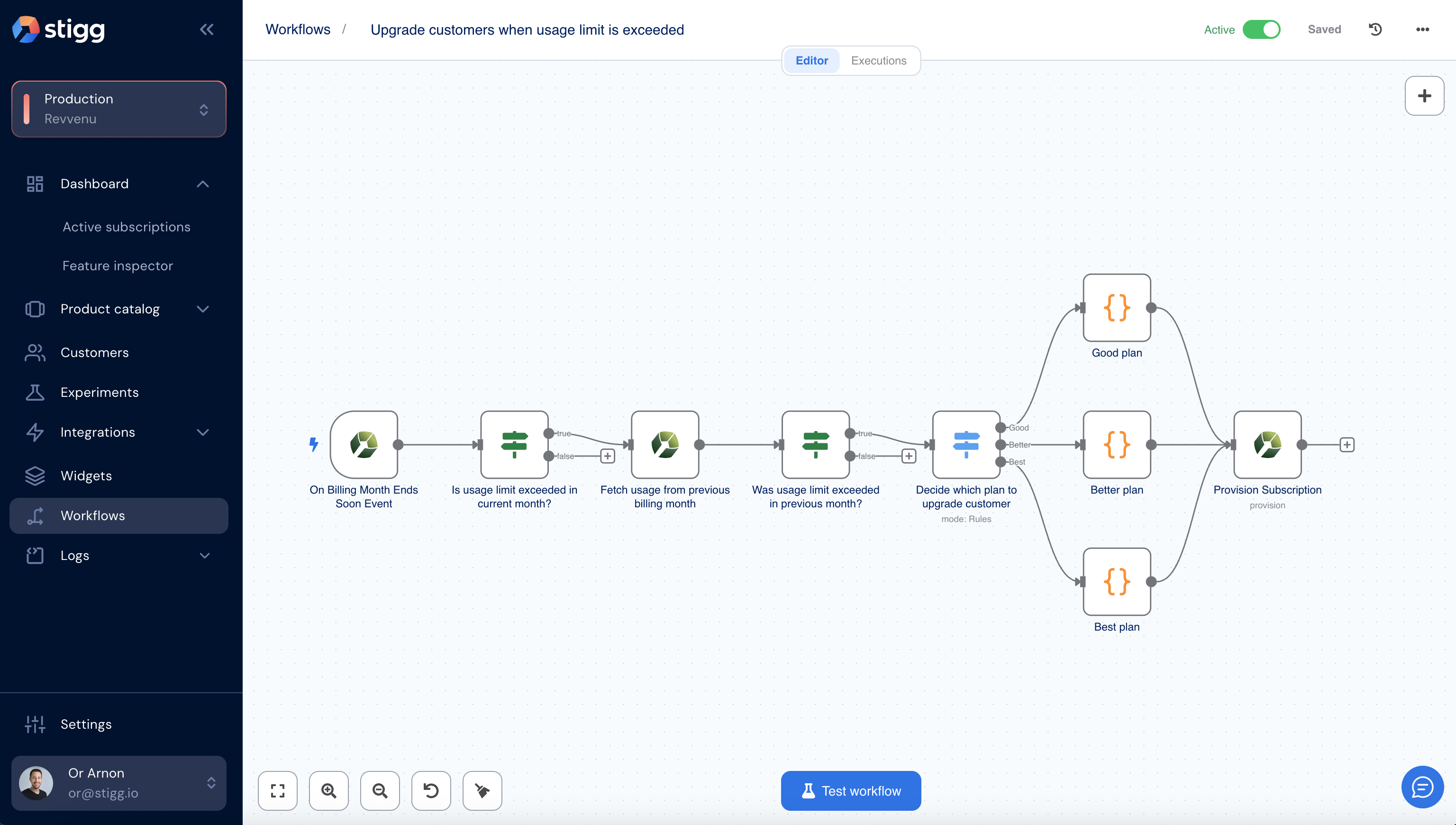
Task: Click the tidy-up broom icon
Action: (482, 790)
